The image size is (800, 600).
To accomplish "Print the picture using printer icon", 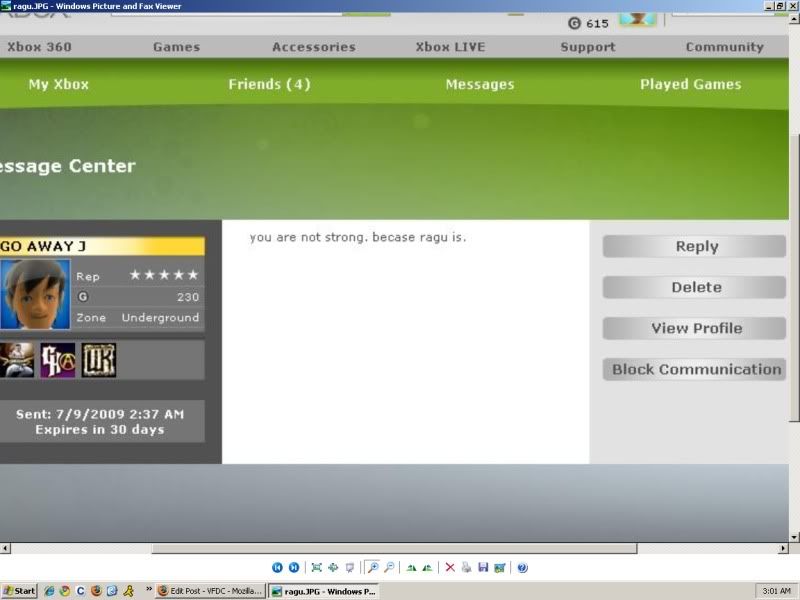I will 466,567.
